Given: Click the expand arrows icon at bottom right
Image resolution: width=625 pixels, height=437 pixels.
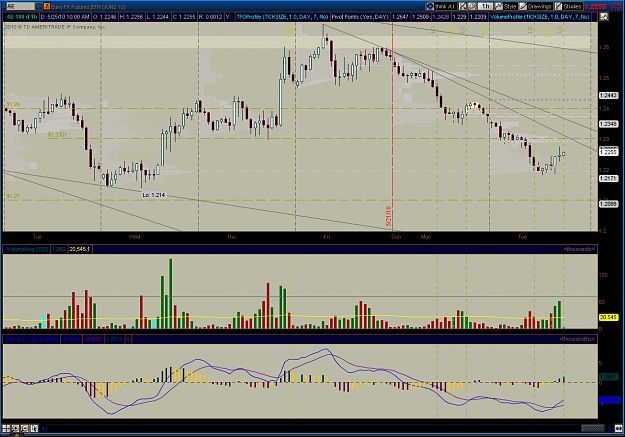Looking at the screenshot, I should pos(618,429).
